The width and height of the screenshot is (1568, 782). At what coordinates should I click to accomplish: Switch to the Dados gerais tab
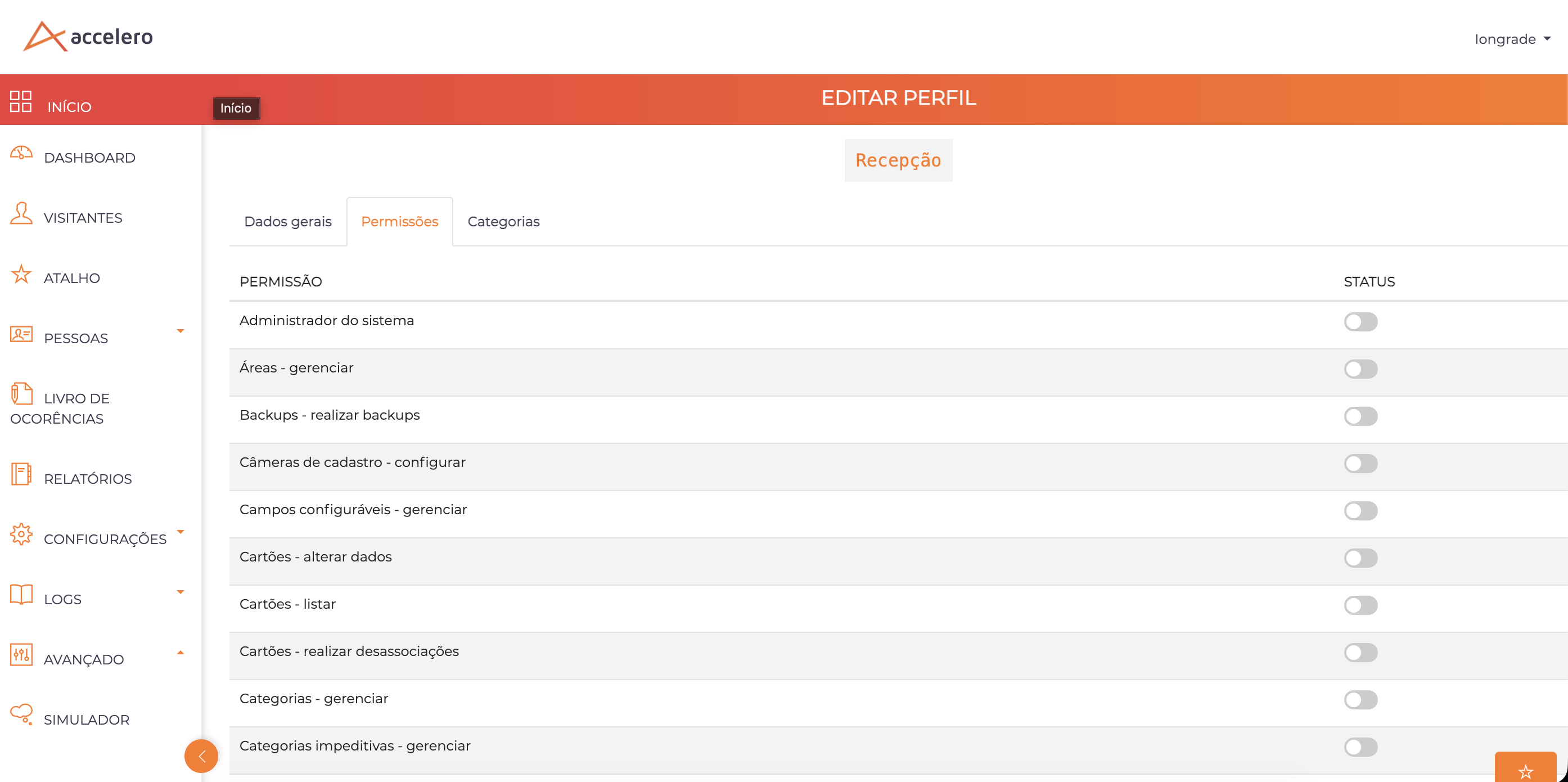click(x=287, y=222)
